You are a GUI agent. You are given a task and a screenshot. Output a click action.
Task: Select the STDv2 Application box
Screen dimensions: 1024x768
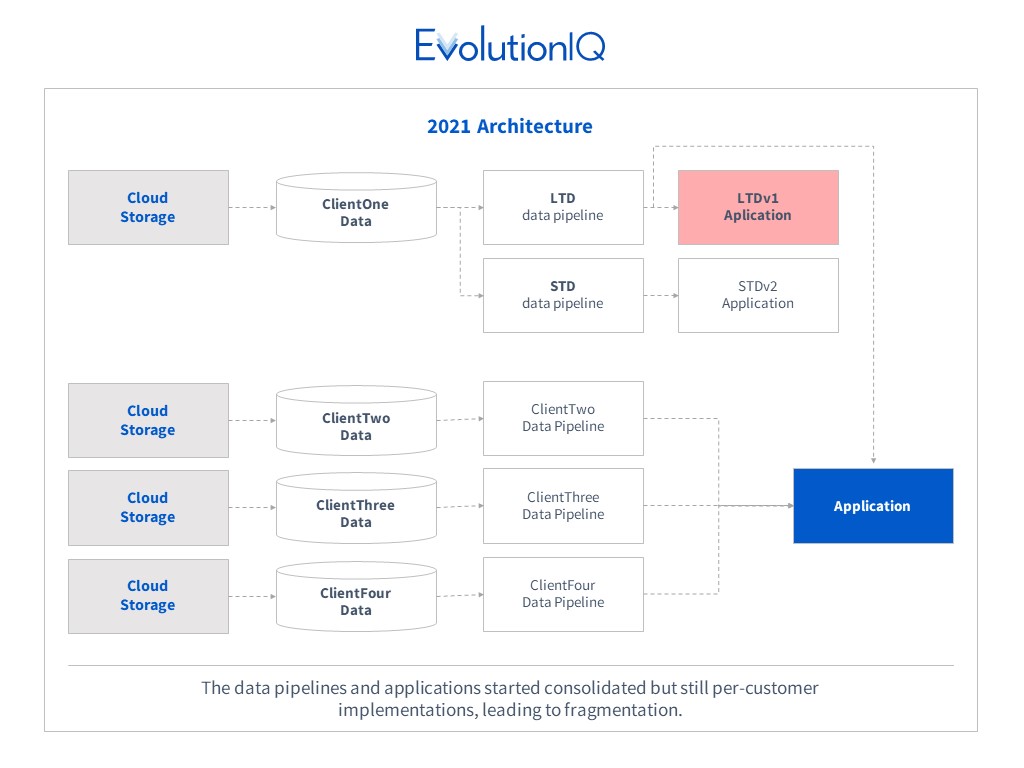point(758,295)
